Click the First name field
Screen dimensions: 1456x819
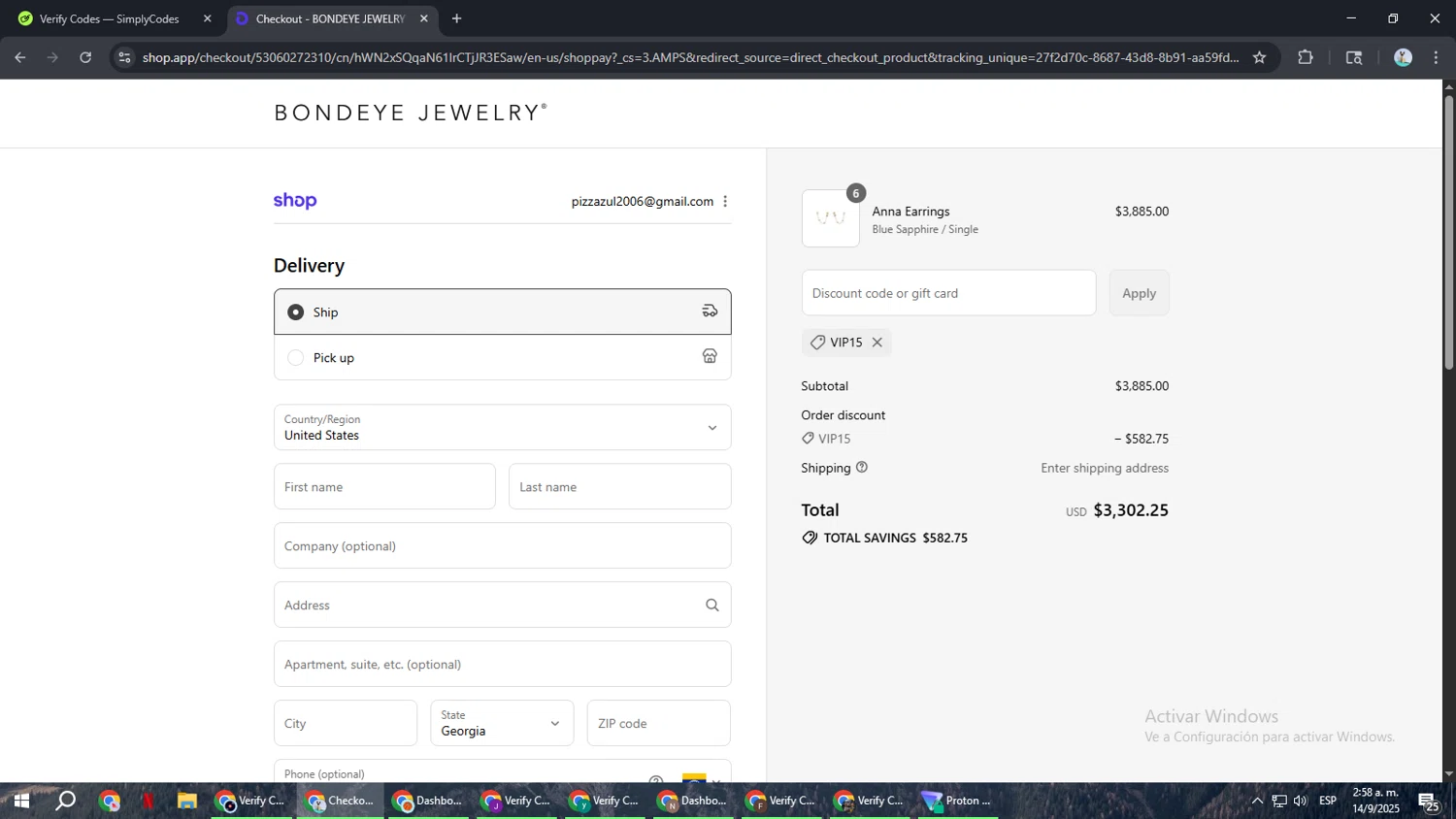click(384, 486)
